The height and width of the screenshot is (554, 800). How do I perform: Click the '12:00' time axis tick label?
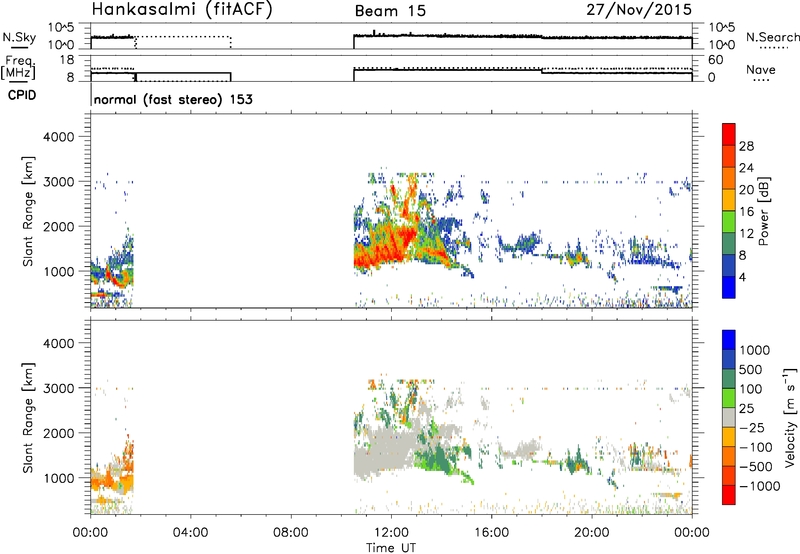click(x=391, y=533)
